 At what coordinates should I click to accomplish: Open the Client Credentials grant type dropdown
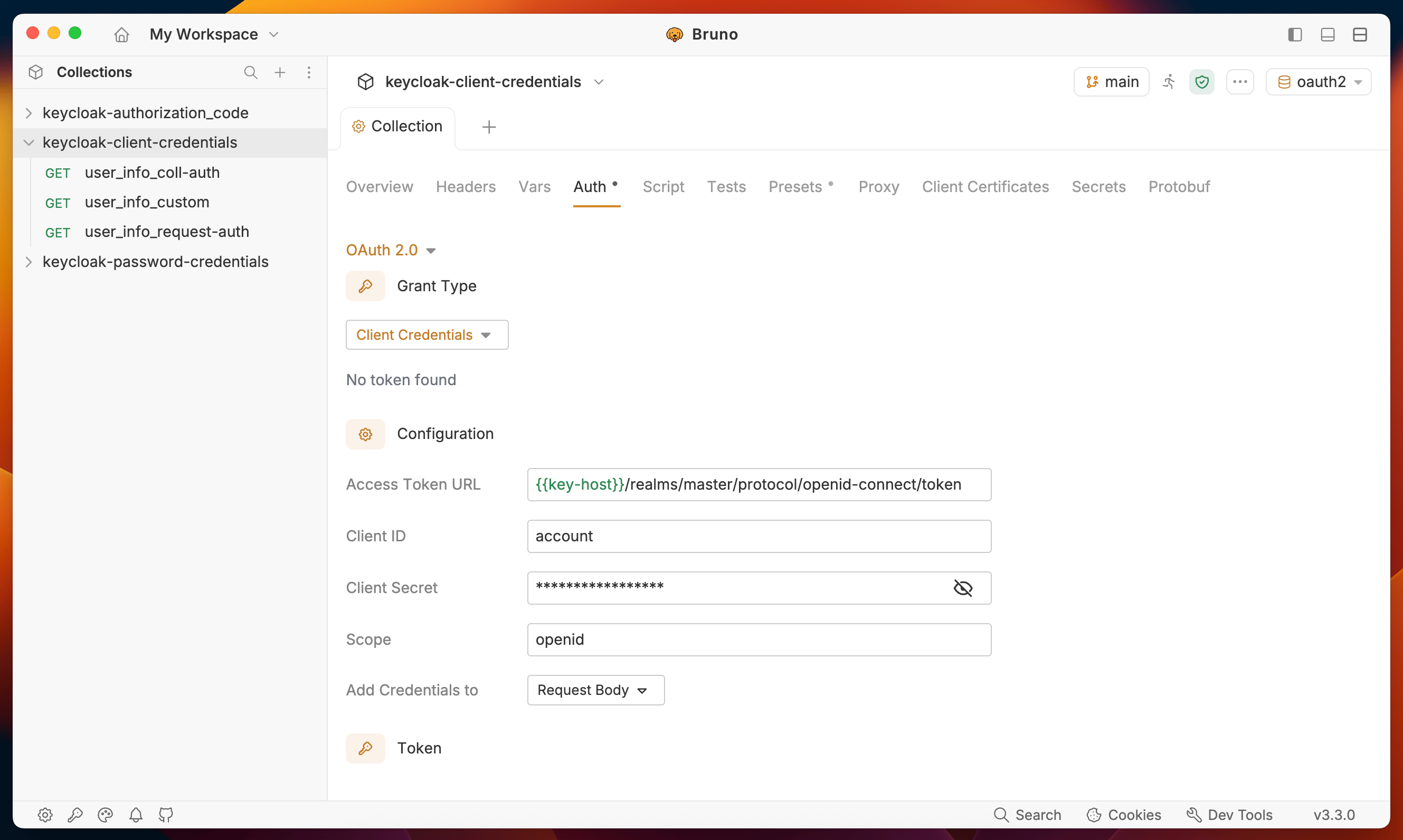[x=427, y=335]
